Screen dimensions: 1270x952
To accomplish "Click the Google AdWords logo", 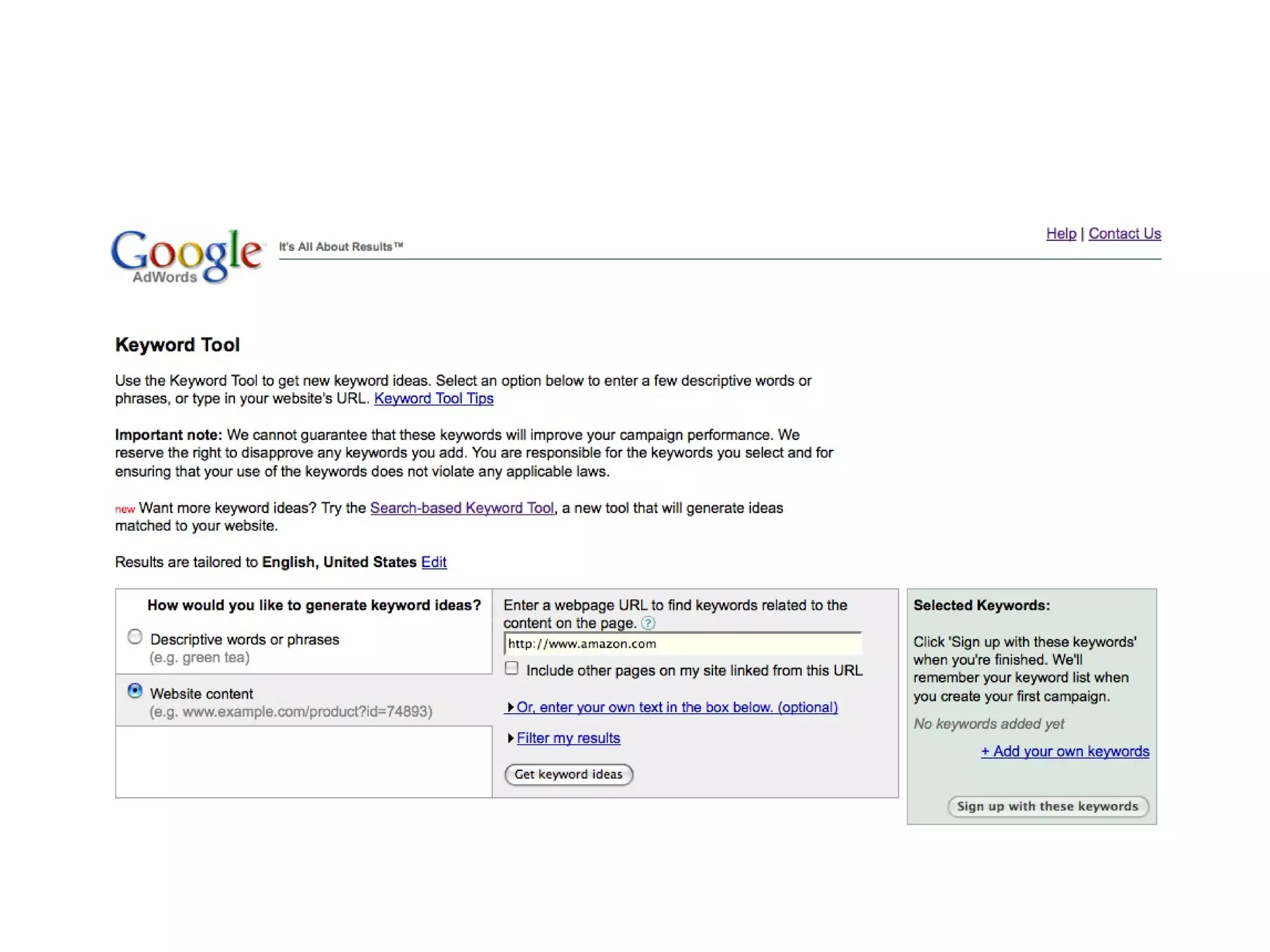I will (x=186, y=256).
